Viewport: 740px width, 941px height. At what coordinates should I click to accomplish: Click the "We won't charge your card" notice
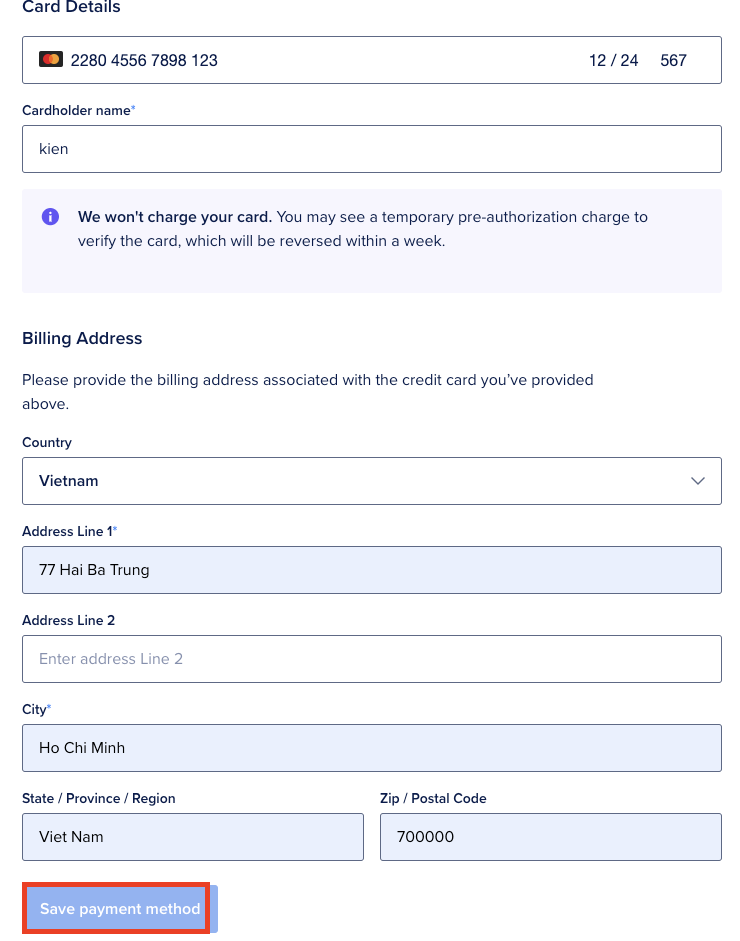tap(174, 217)
